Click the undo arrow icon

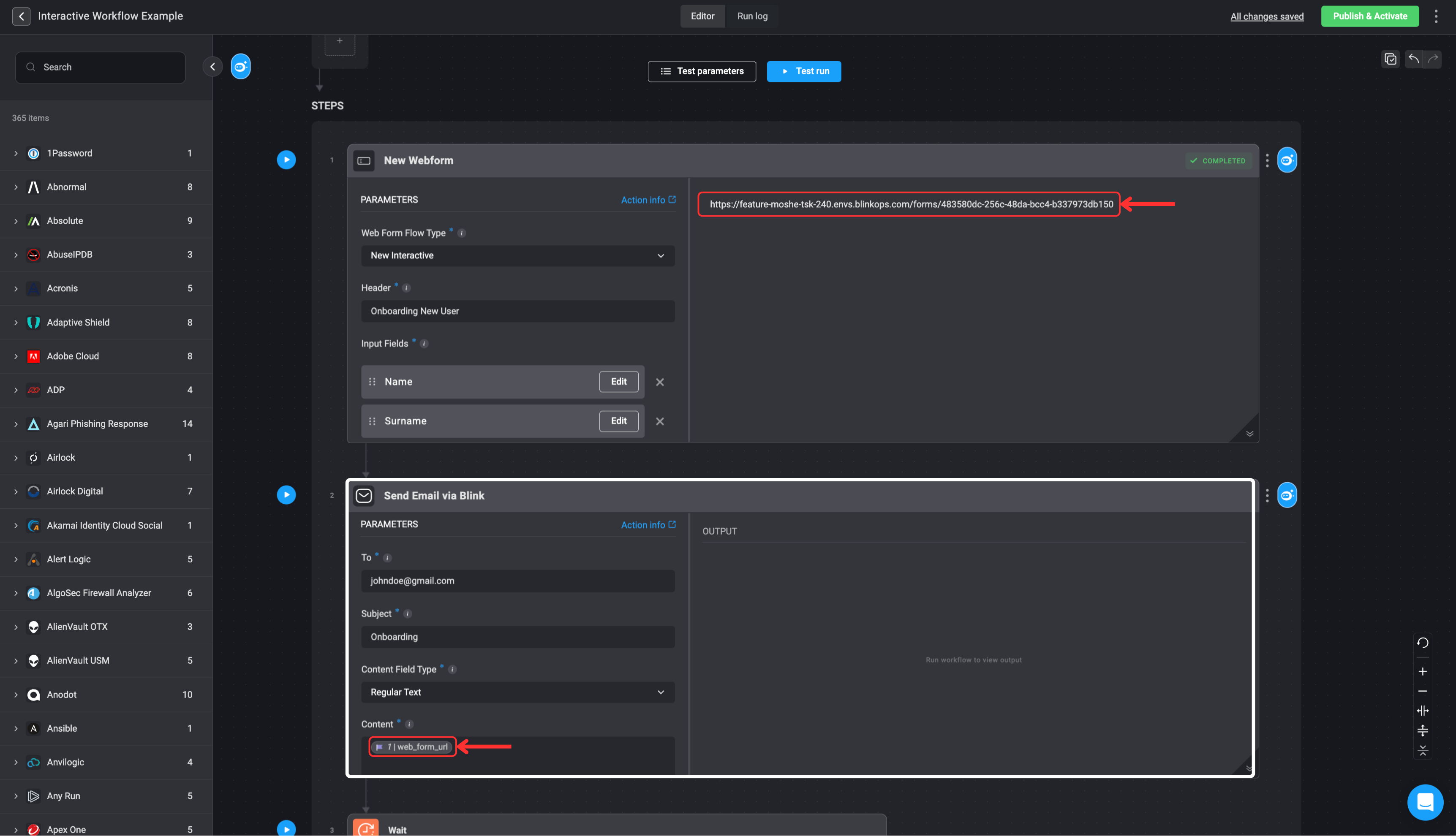1413,59
